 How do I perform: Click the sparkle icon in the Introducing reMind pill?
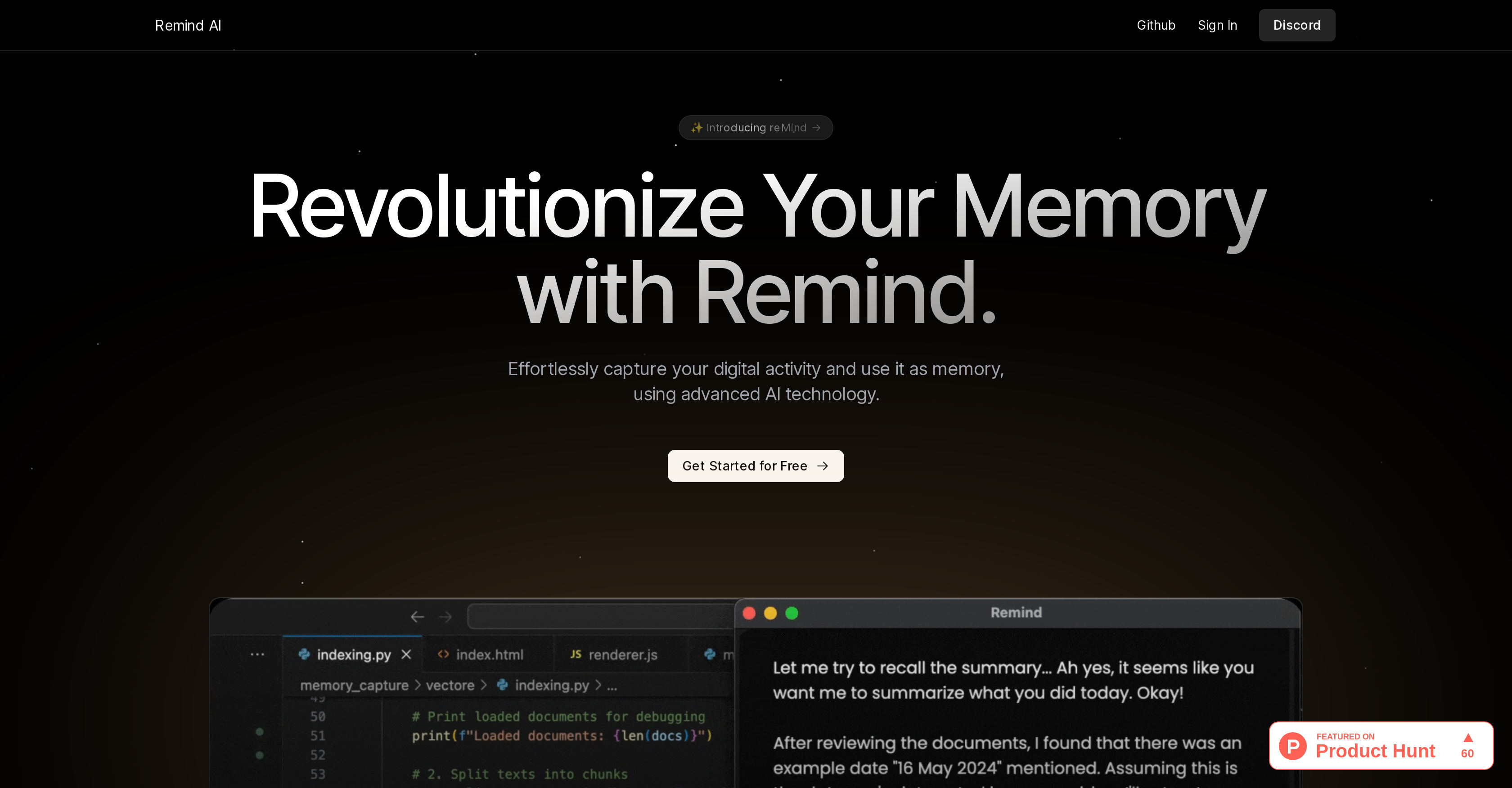pos(697,127)
